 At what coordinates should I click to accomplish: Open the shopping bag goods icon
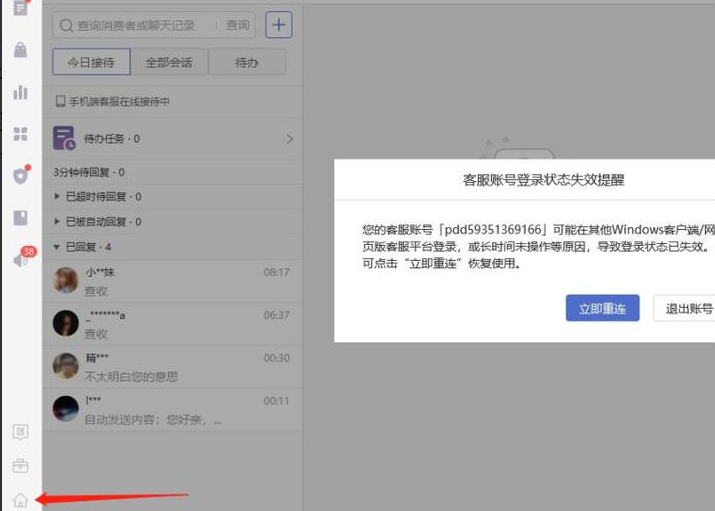(x=21, y=50)
